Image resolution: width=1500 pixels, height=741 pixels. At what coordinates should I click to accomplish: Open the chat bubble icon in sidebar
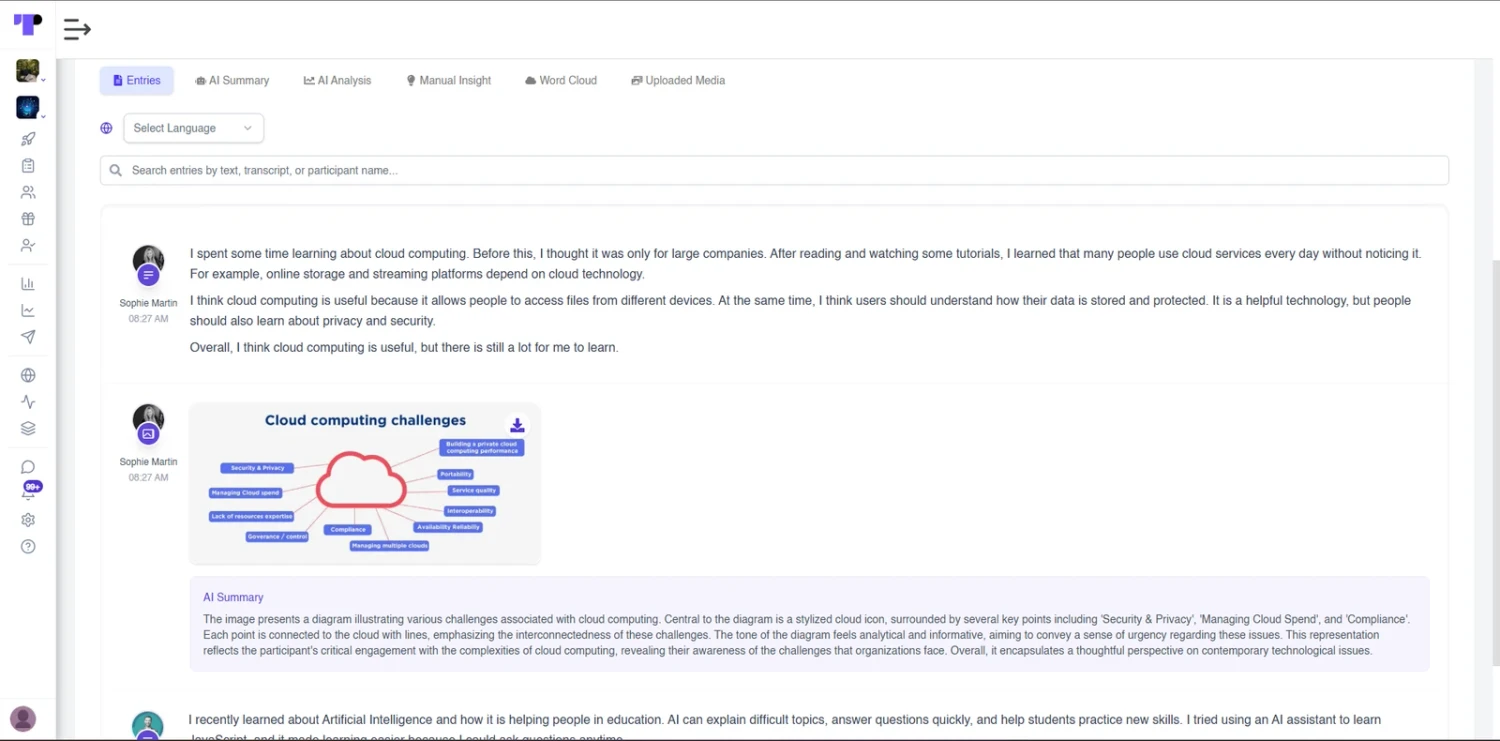pyautogui.click(x=28, y=467)
